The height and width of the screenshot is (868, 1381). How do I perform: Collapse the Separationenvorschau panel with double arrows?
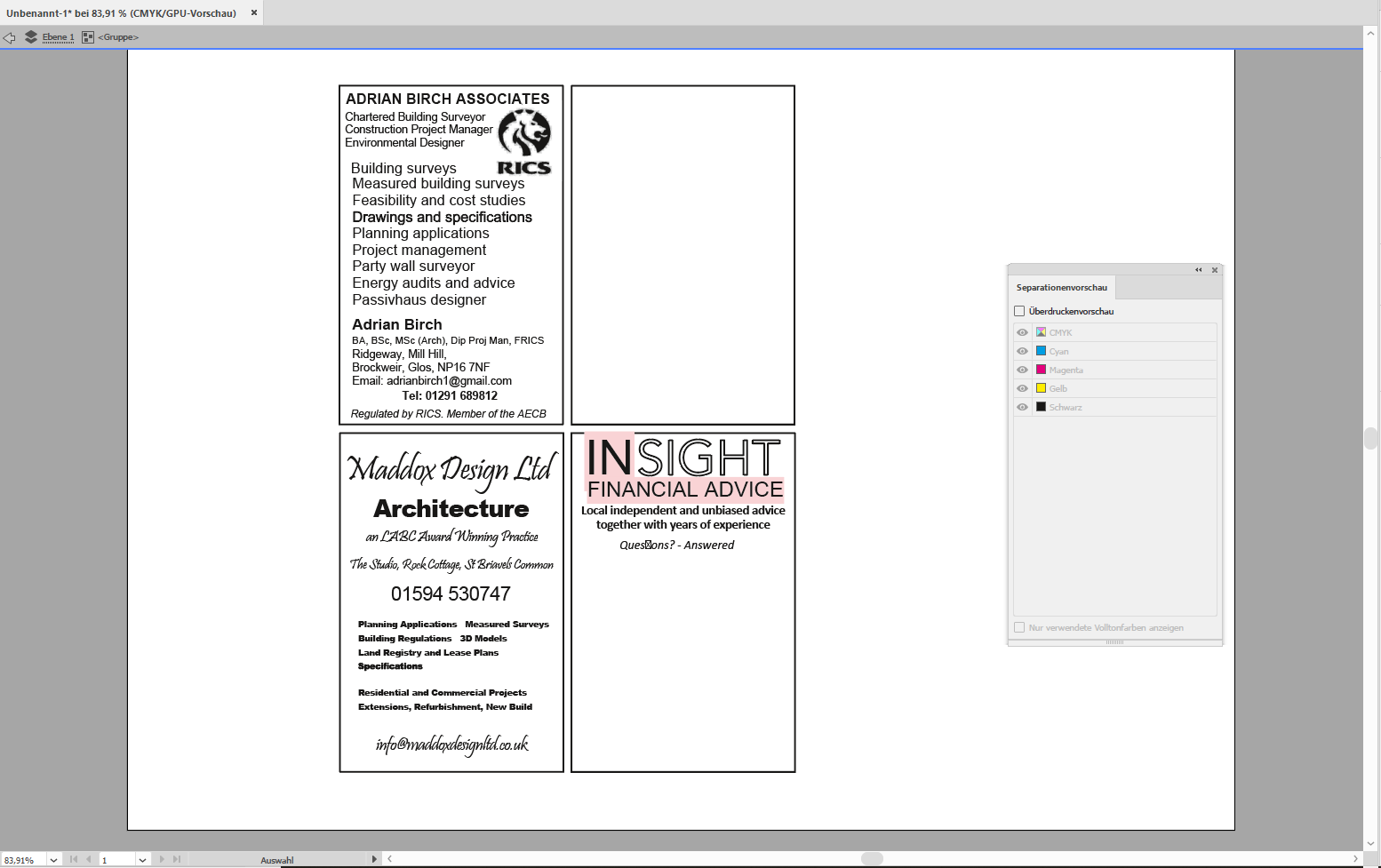pyautogui.click(x=1198, y=270)
